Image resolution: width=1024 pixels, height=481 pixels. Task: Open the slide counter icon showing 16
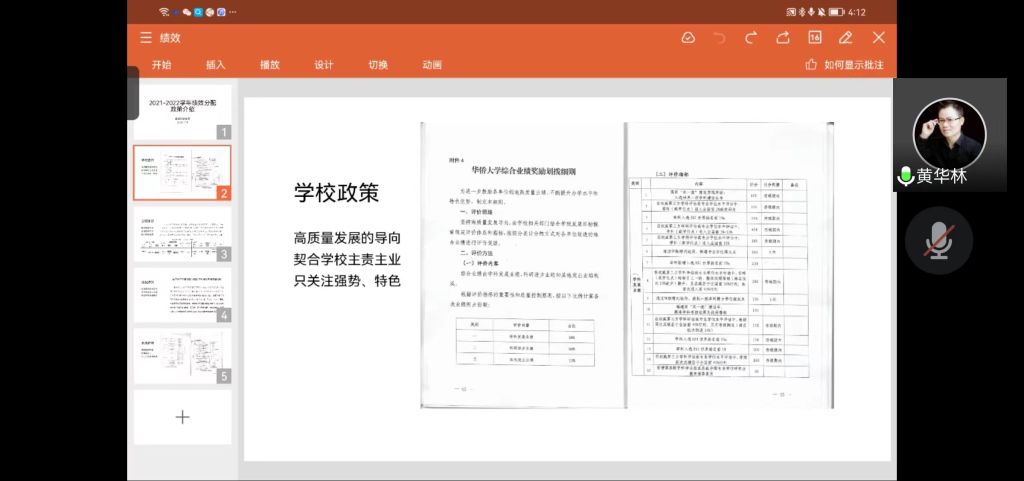coord(814,38)
